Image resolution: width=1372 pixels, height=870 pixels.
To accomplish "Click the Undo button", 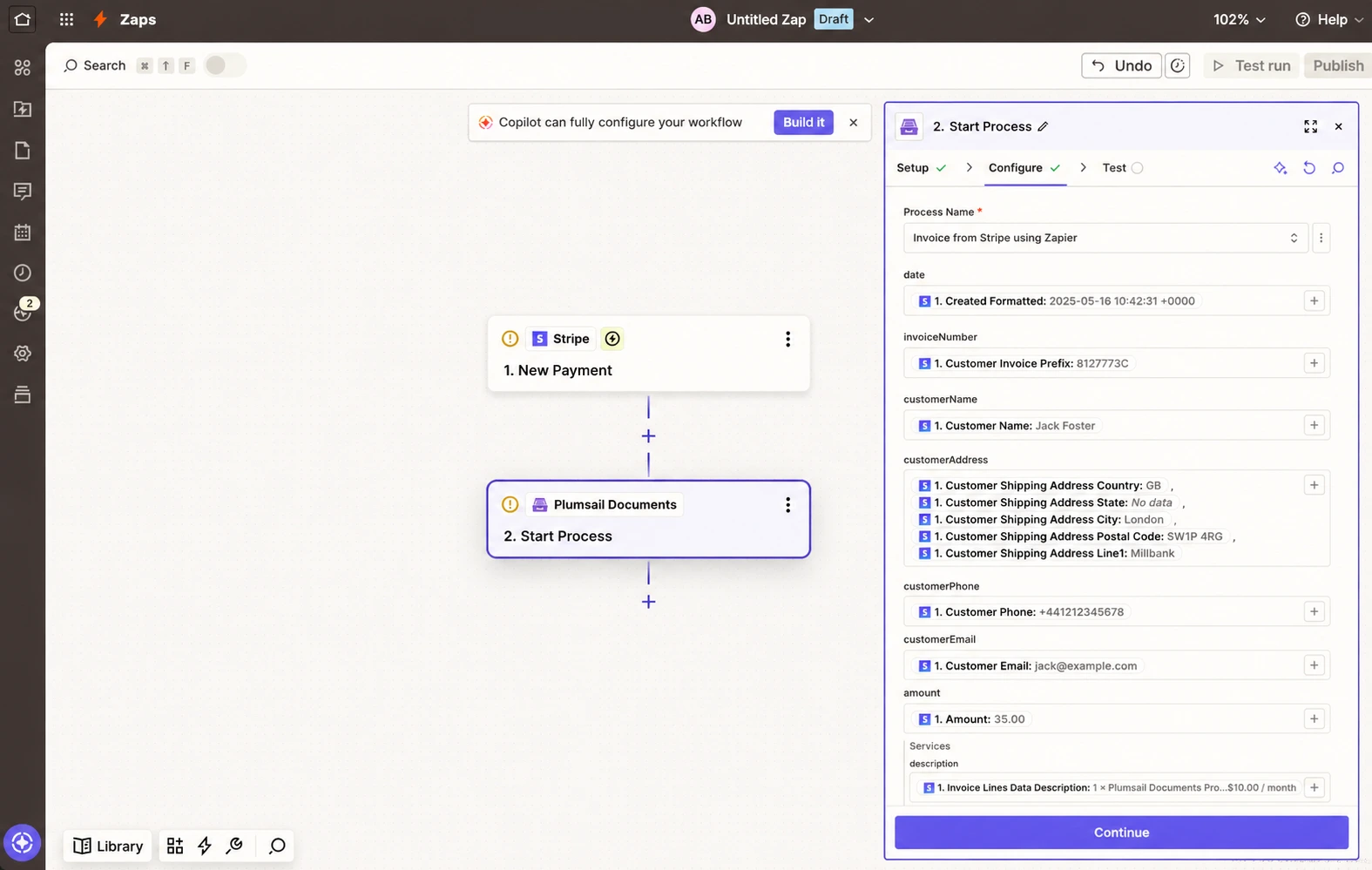I will pyautogui.click(x=1121, y=65).
